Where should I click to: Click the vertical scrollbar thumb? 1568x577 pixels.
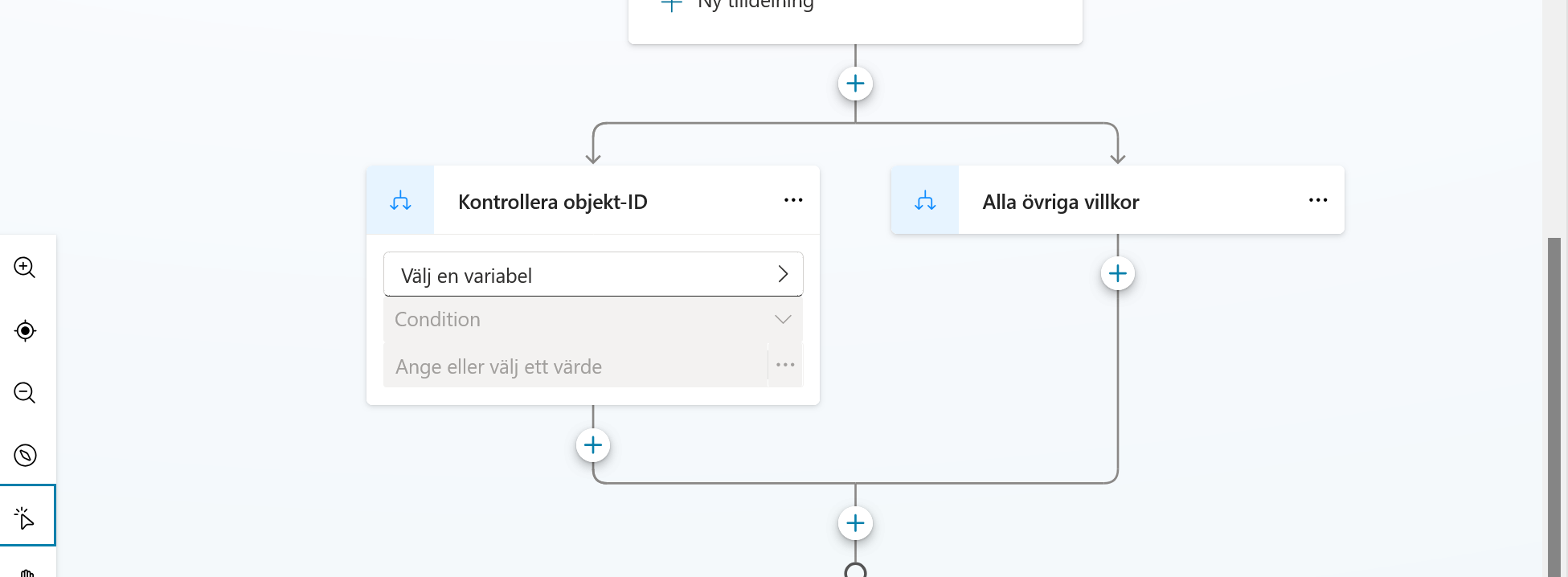point(1554,407)
